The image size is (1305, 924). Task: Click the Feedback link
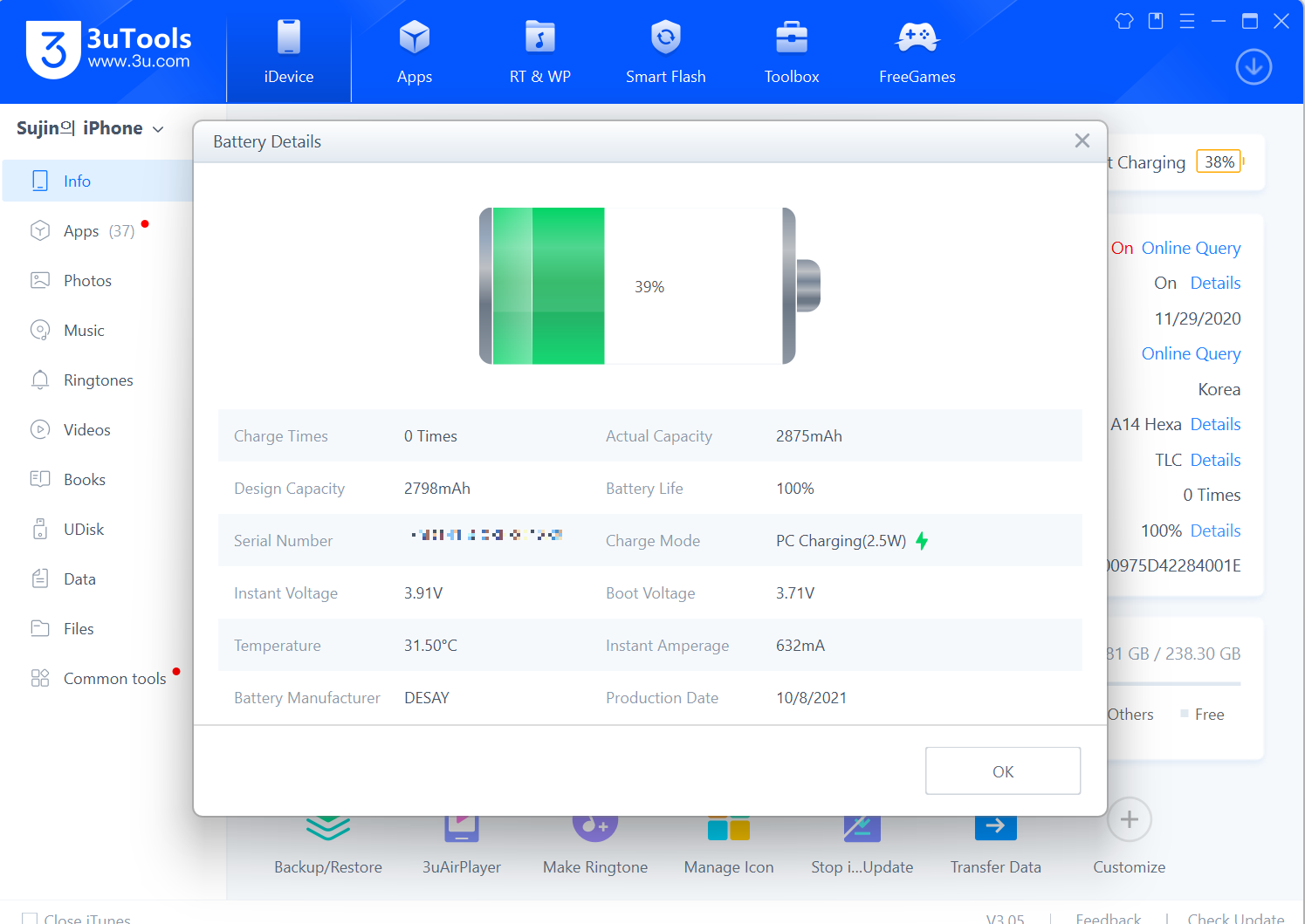1109,919
